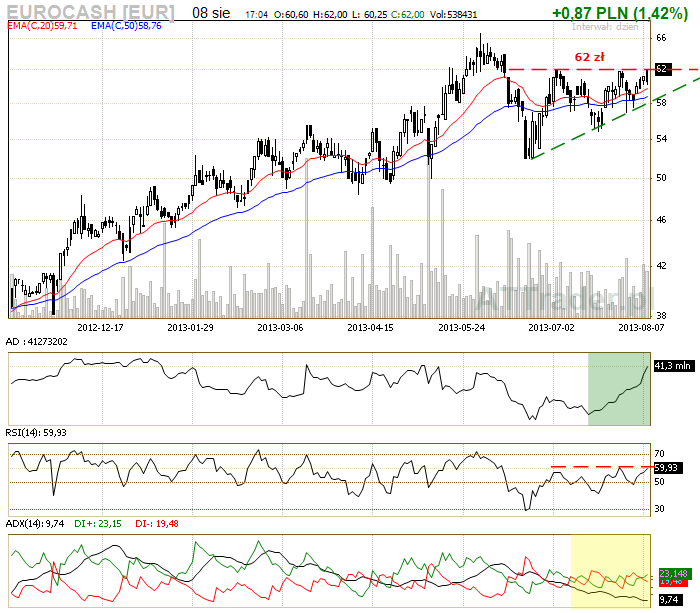Click the RSI 50 level label

[659, 482]
